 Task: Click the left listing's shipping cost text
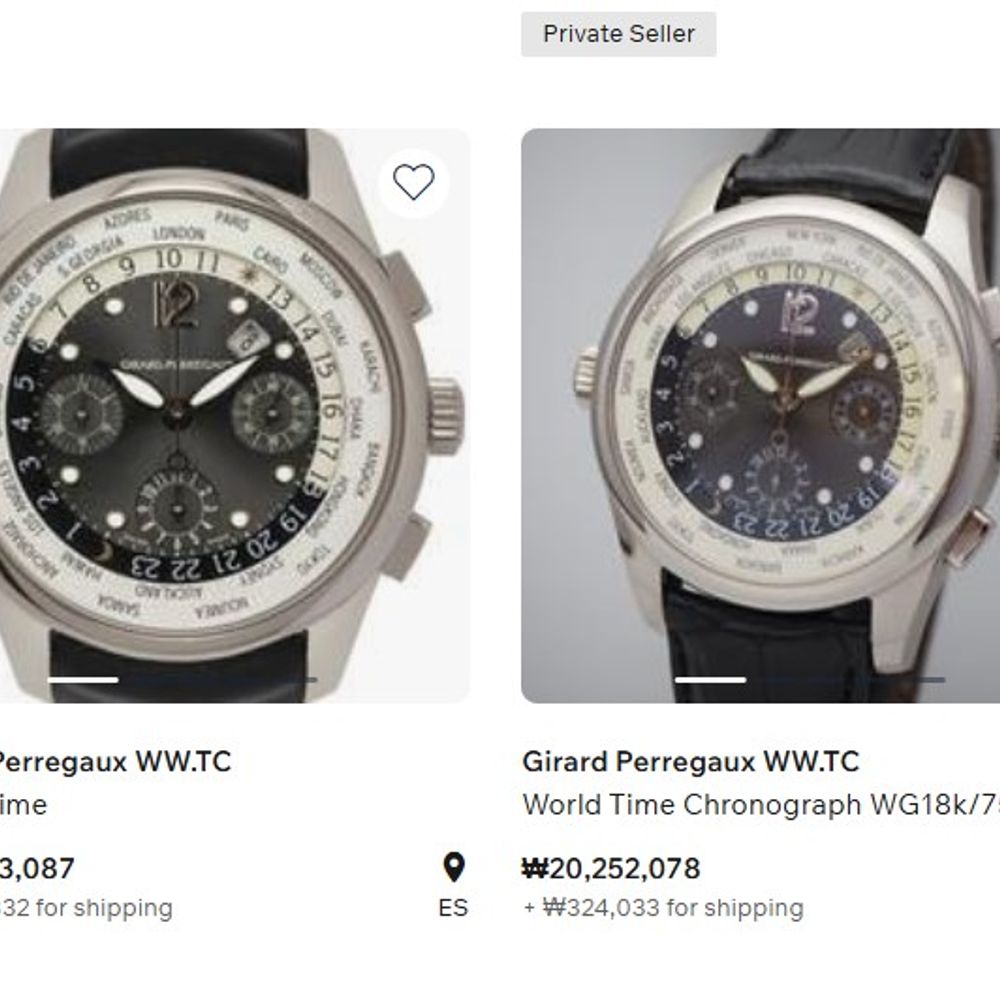[x=85, y=908]
